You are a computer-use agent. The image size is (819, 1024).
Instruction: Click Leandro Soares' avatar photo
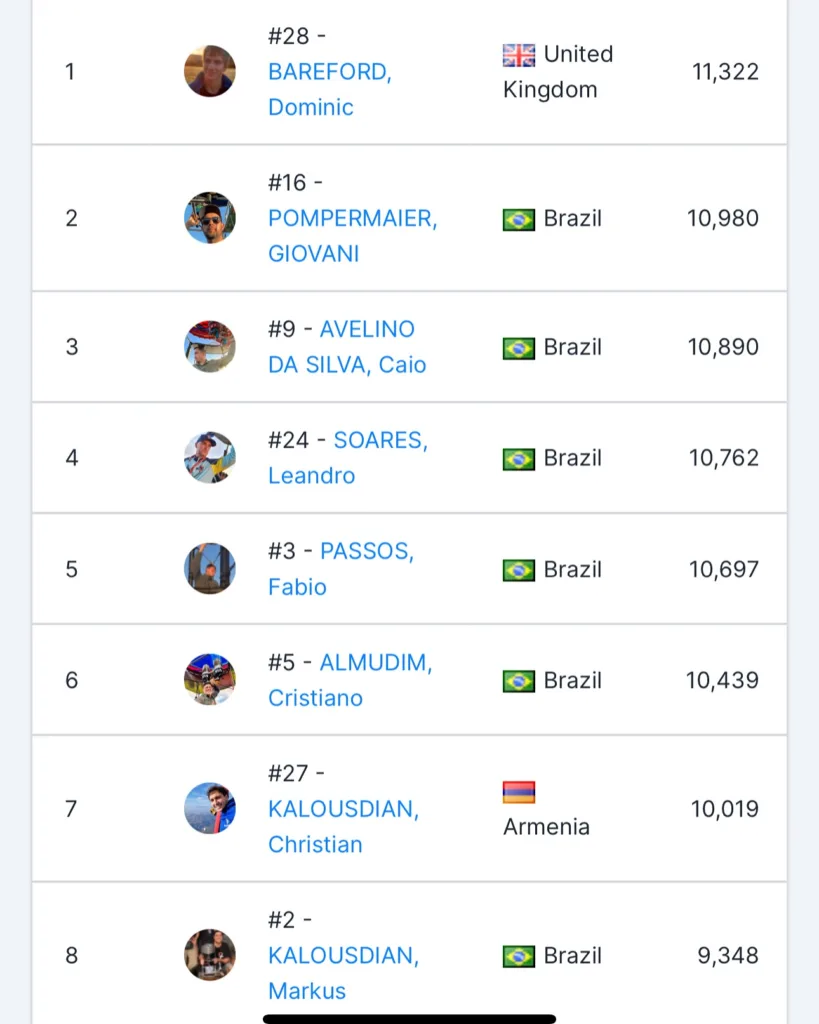point(210,458)
